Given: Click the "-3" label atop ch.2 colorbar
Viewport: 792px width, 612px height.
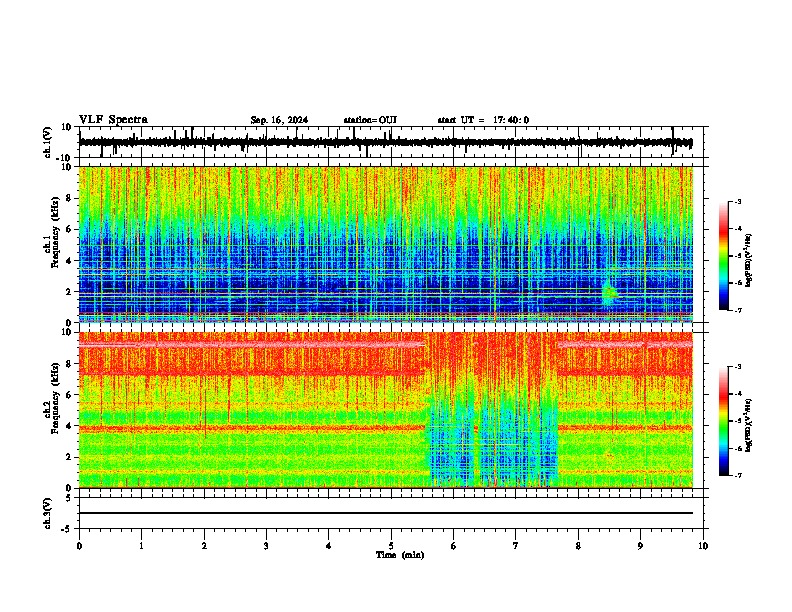Looking at the screenshot, I should pyautogui.click(x=737, y=367).
